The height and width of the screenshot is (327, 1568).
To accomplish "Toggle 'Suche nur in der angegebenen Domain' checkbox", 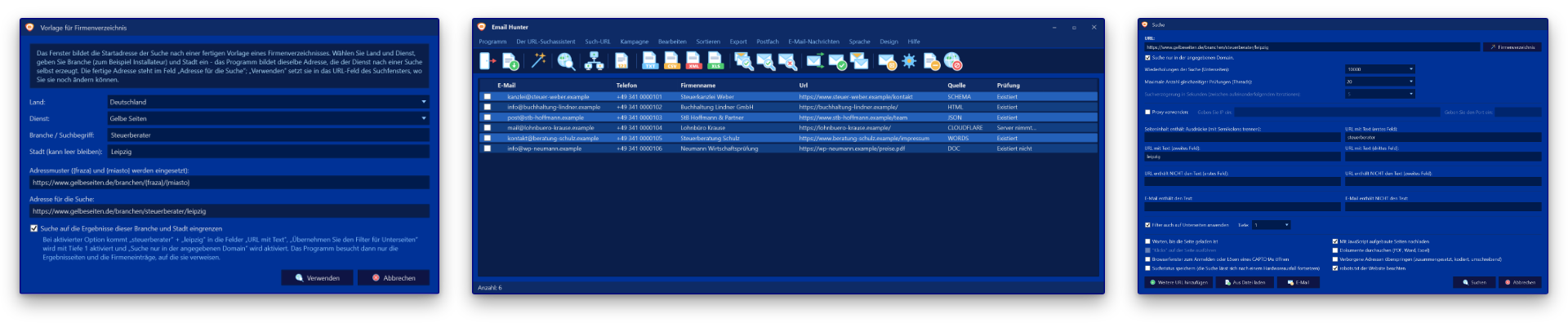I will coord(1147,58).
